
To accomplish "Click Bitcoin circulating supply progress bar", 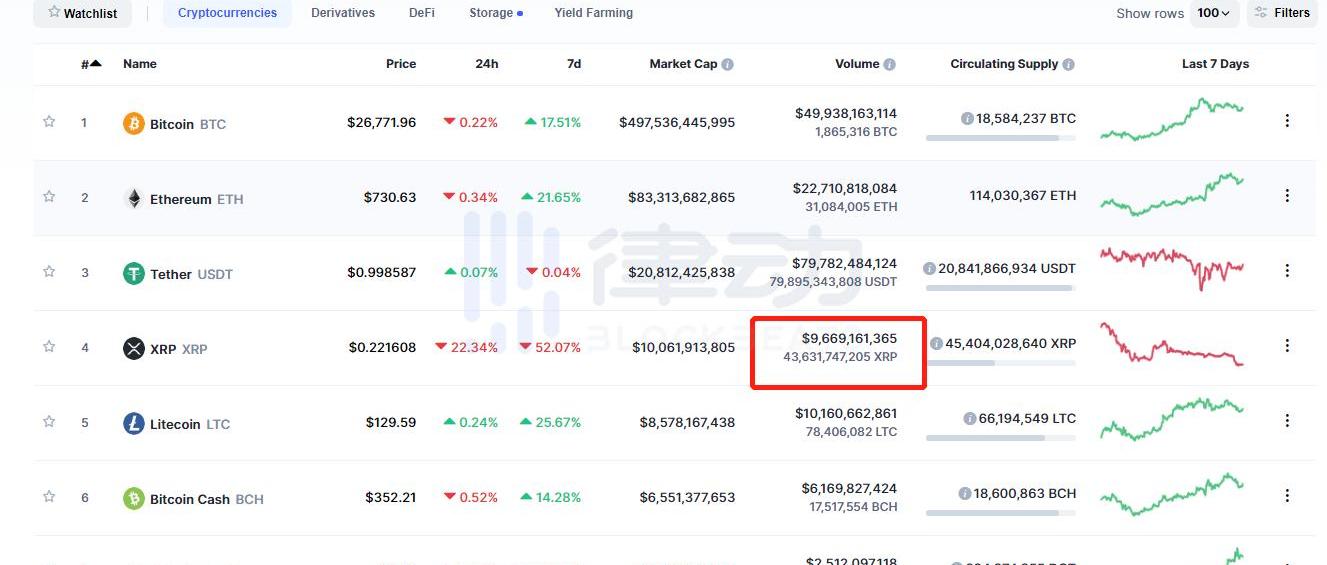I will [1000, 138].
